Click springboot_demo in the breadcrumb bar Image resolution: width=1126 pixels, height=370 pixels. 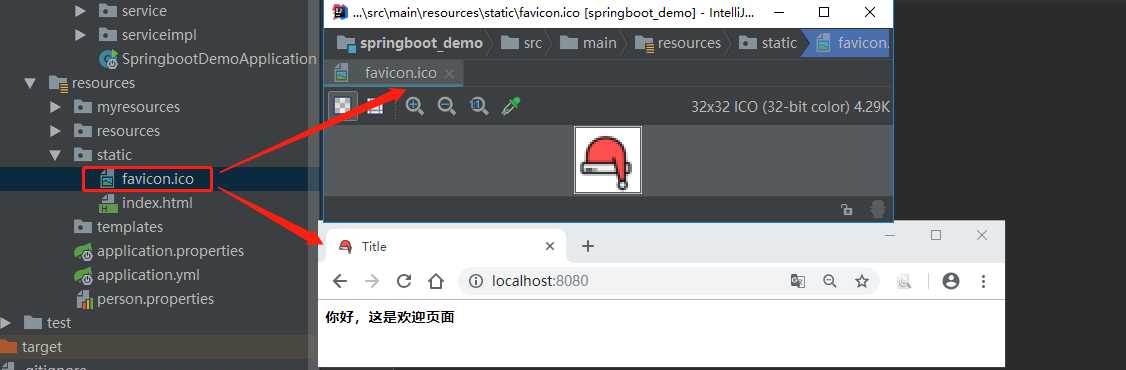411,43
